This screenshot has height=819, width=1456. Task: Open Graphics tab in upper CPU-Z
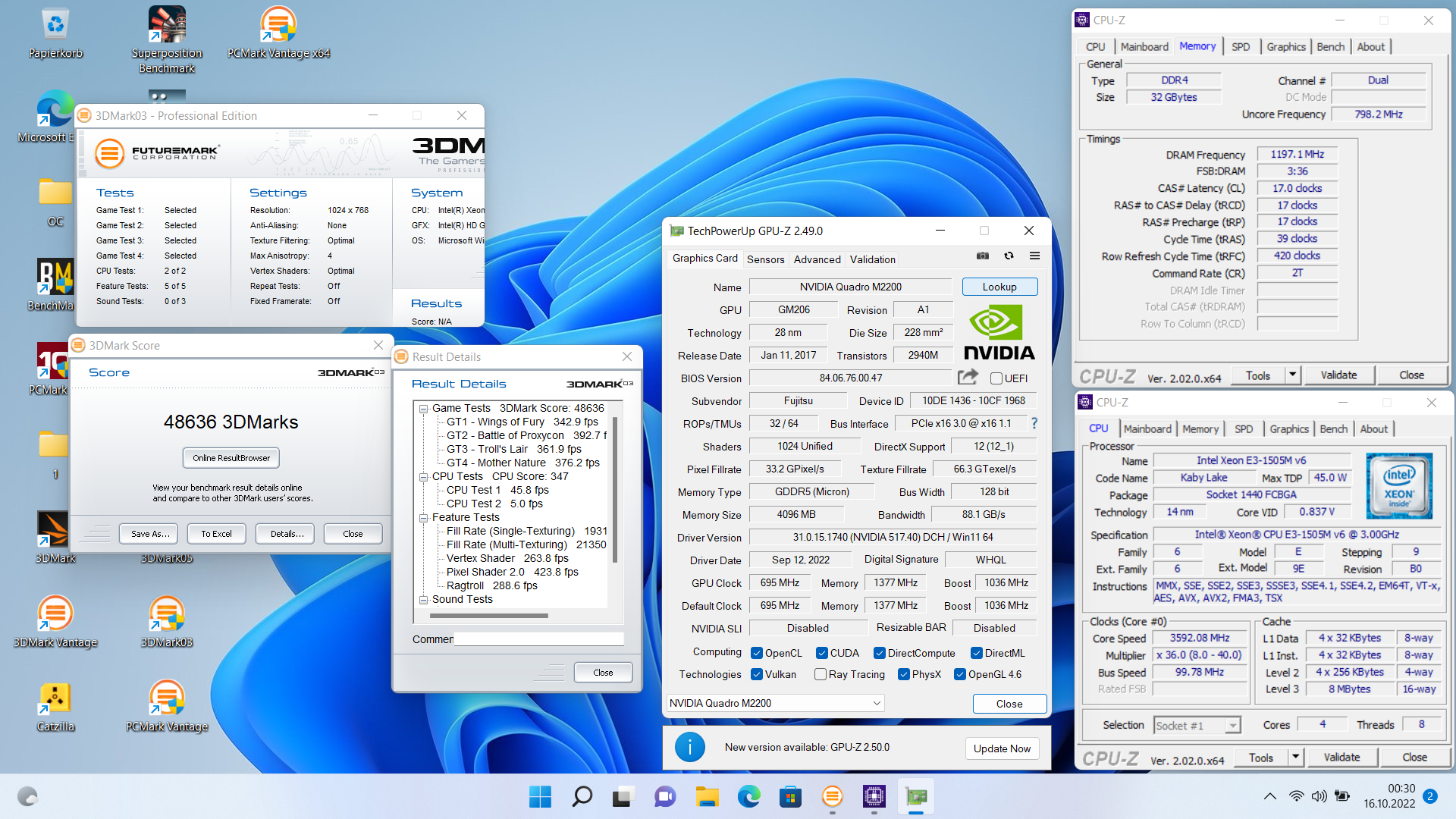tap(1286, 47)
